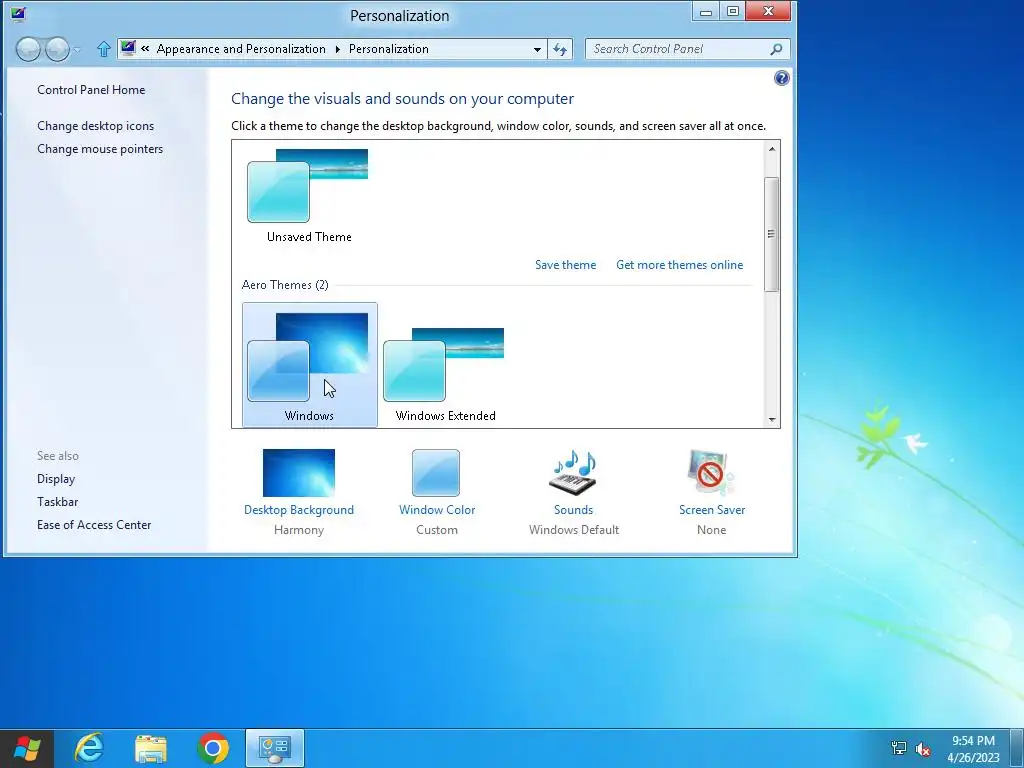The width and height of the screenshot is (1024, 768).
Task: Click the Control Panel taskbar button
Action: [x=275, y=748]
